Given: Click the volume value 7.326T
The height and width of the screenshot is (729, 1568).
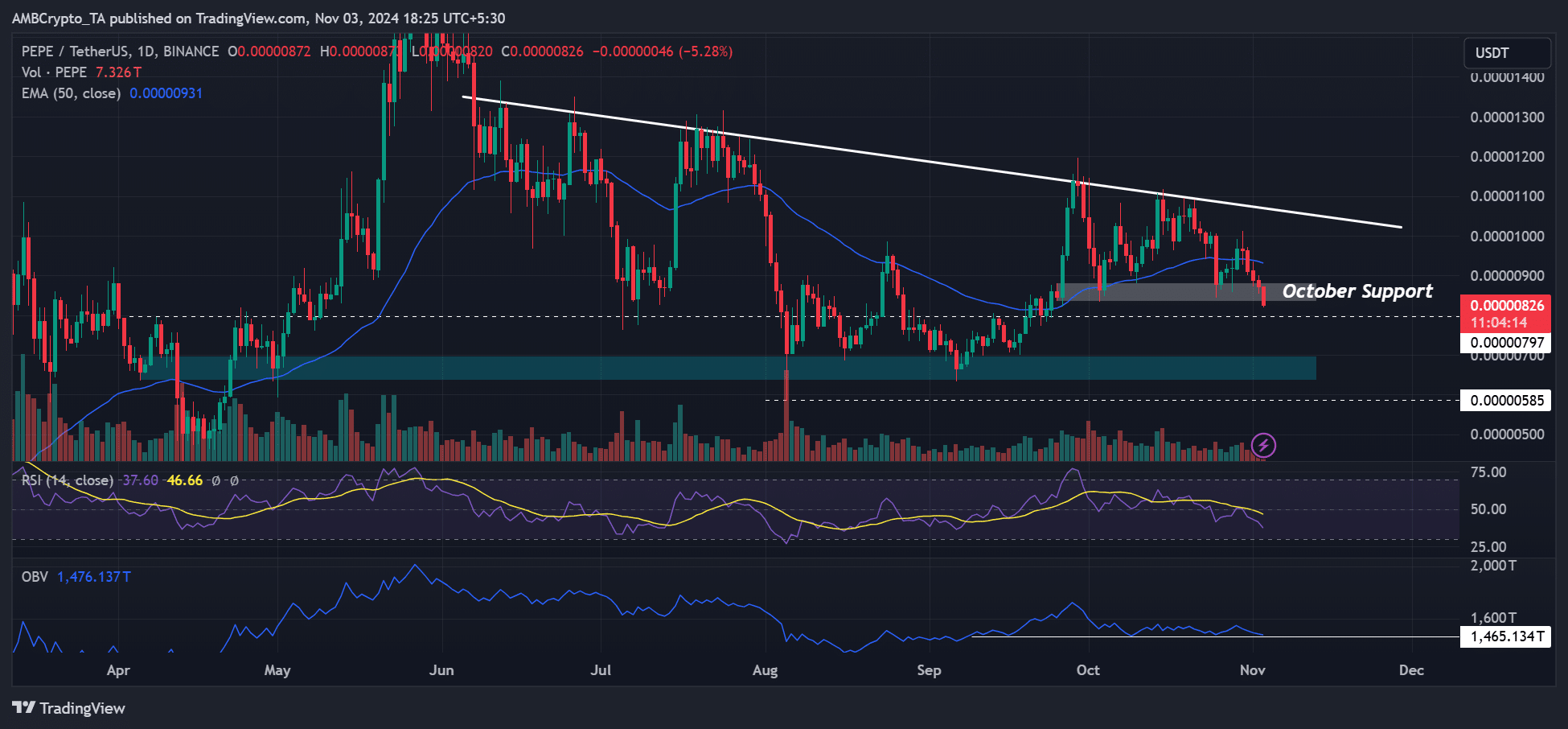Looking at the screenshot, I should pyautogui.click(x=118, y=72).
